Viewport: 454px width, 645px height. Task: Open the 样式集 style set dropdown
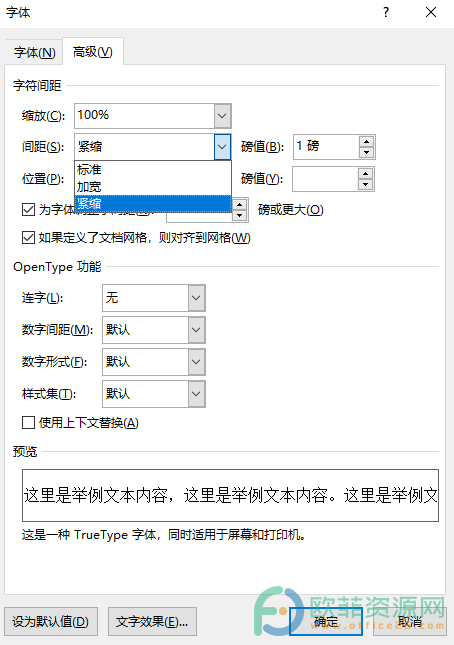point(196,394)
